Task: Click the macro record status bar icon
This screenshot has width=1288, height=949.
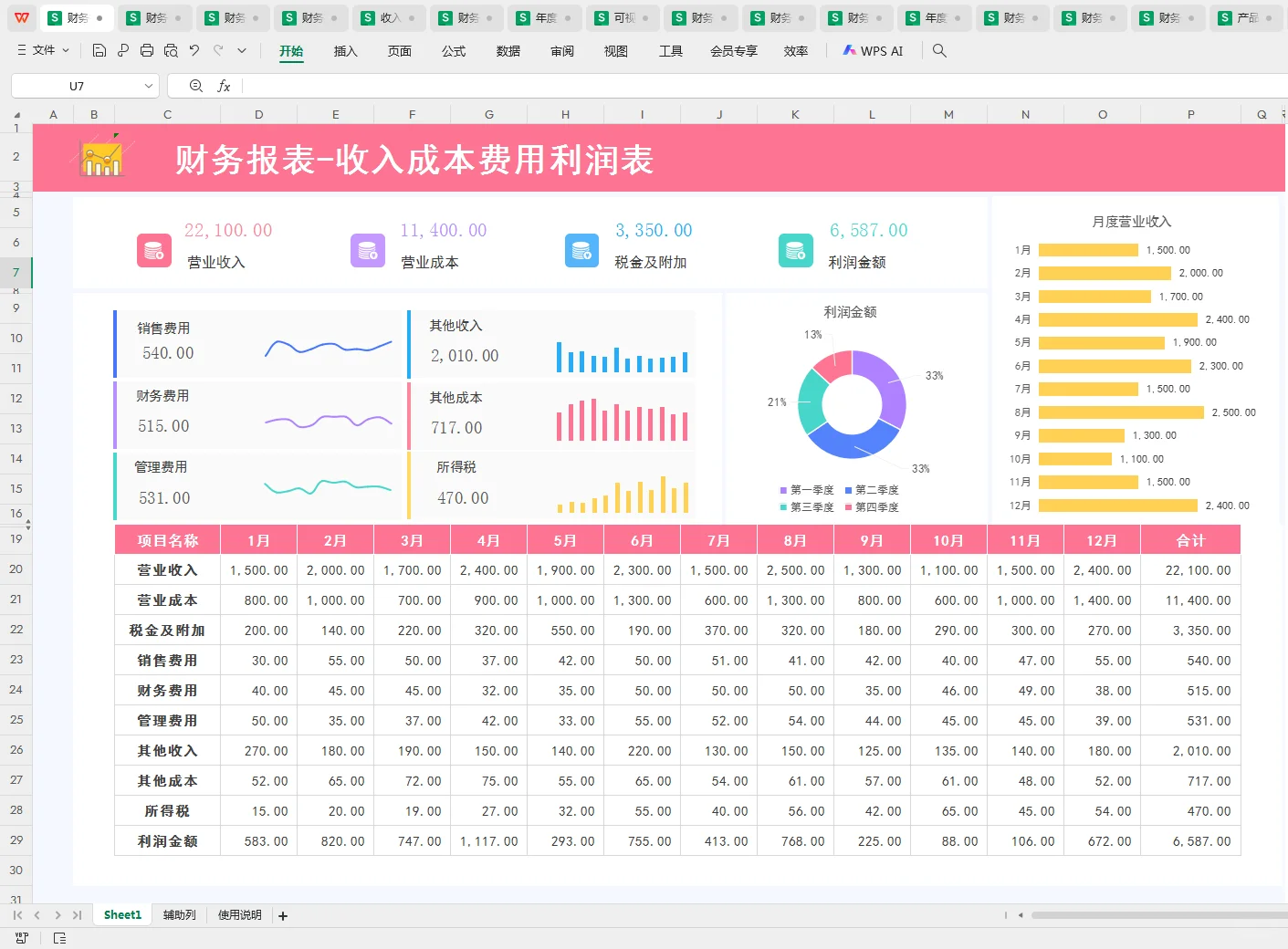Action: pos(22,938)
